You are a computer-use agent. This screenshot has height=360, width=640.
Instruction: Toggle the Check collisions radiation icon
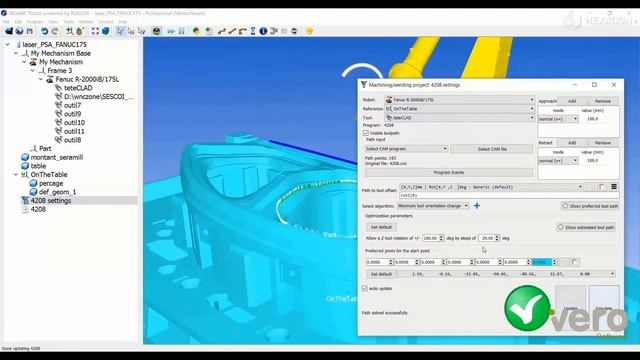[x=156, y=31]
